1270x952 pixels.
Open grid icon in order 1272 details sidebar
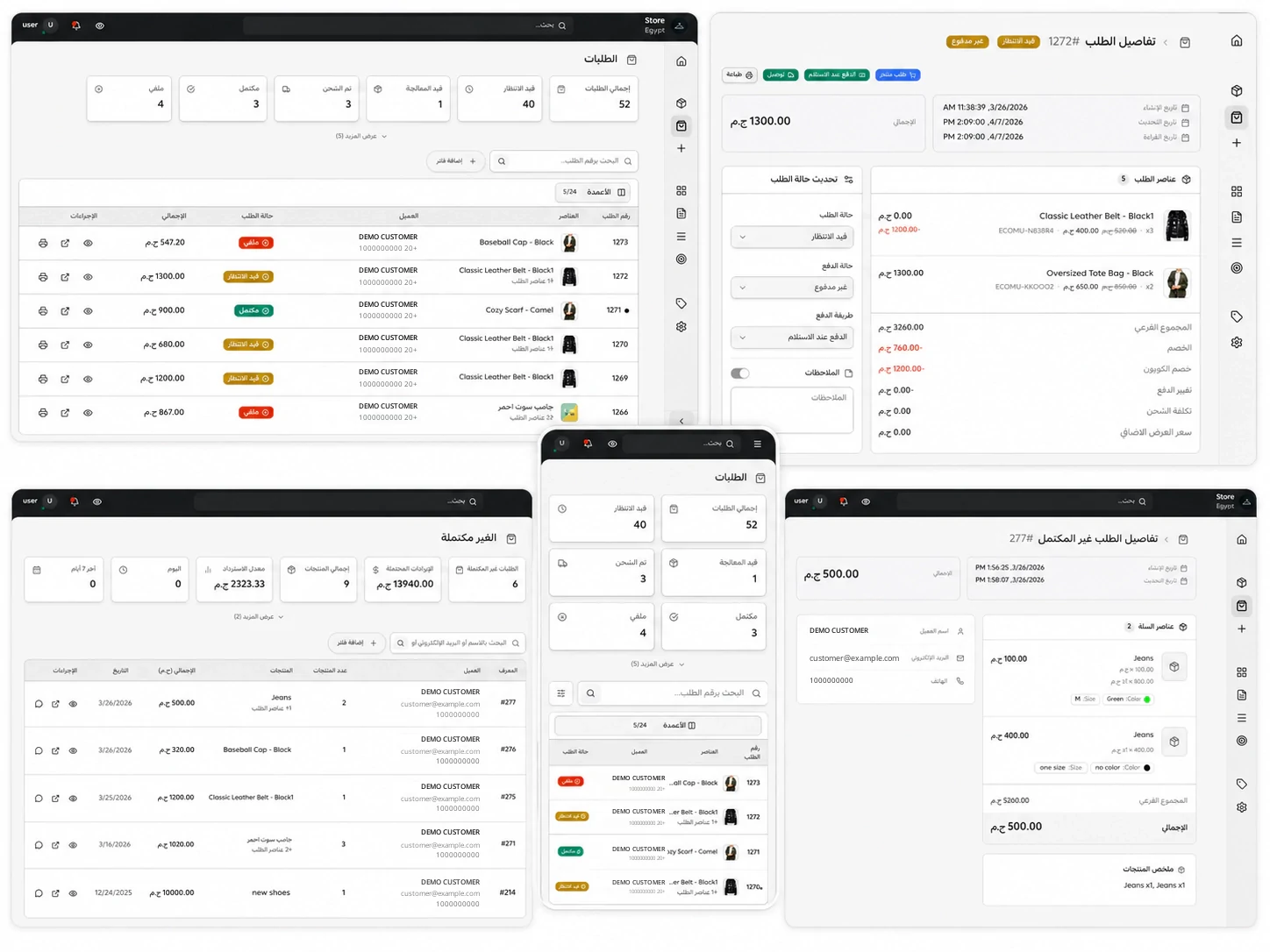pos(1237,191)
